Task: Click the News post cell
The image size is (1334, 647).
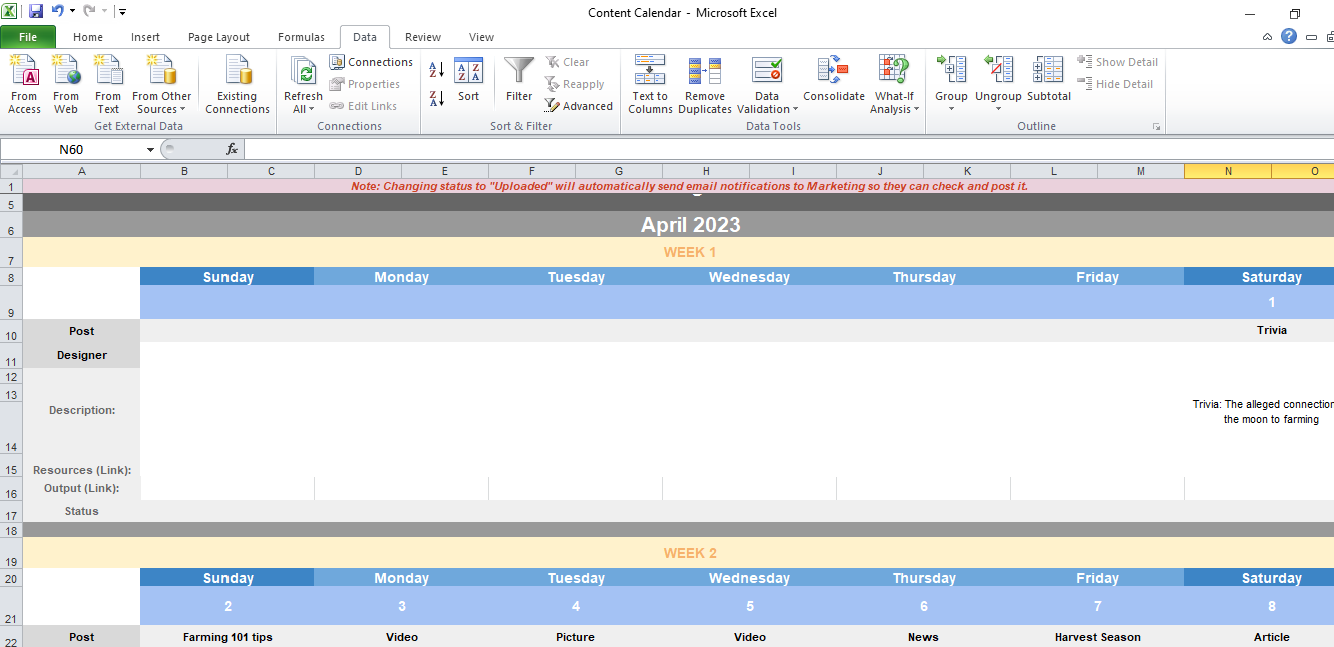Action: coord(923,637)
